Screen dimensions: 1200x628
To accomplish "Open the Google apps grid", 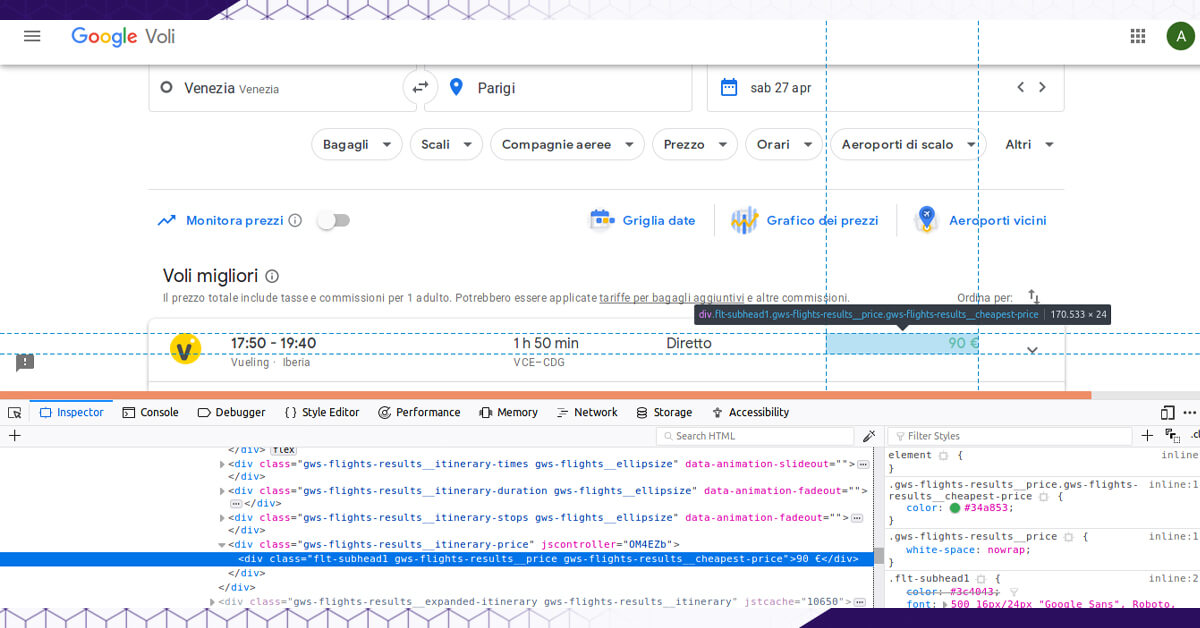I will tap(1138, 36).
